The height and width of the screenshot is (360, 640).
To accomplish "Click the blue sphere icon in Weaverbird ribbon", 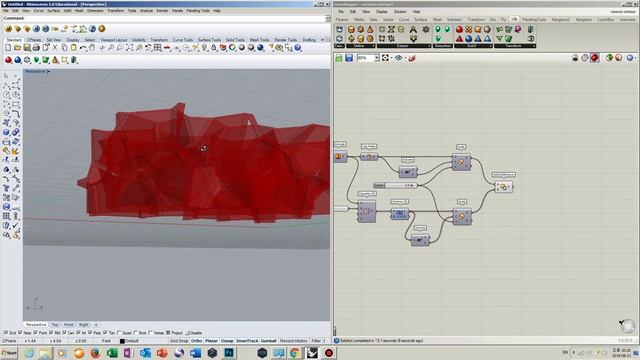I will [x=469, y=39].
